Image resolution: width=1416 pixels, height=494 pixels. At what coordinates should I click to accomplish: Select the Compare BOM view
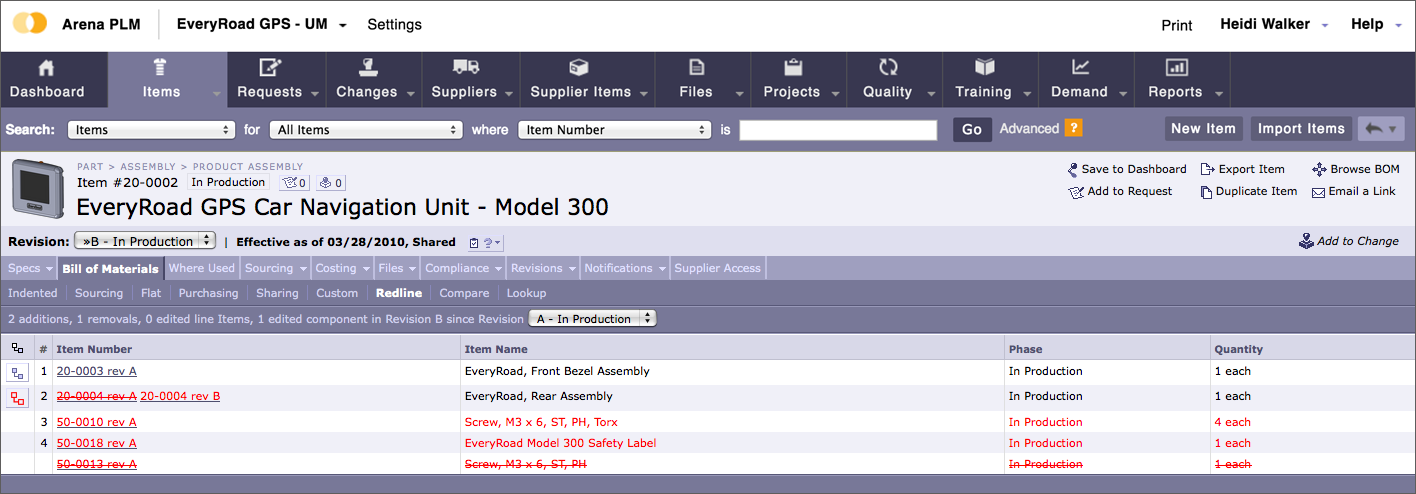[x=464, y=293]
